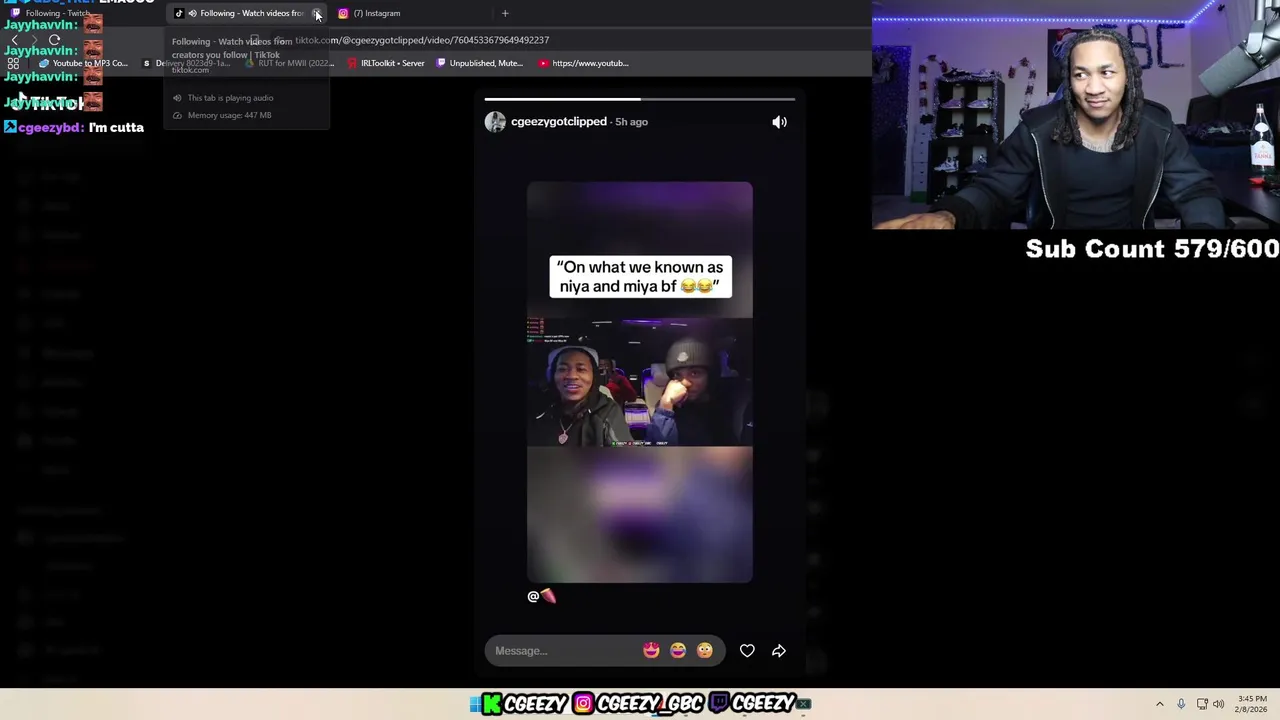
Task: Open the network tray icon
Action: pyautogui.click(x=1202, y=704)
